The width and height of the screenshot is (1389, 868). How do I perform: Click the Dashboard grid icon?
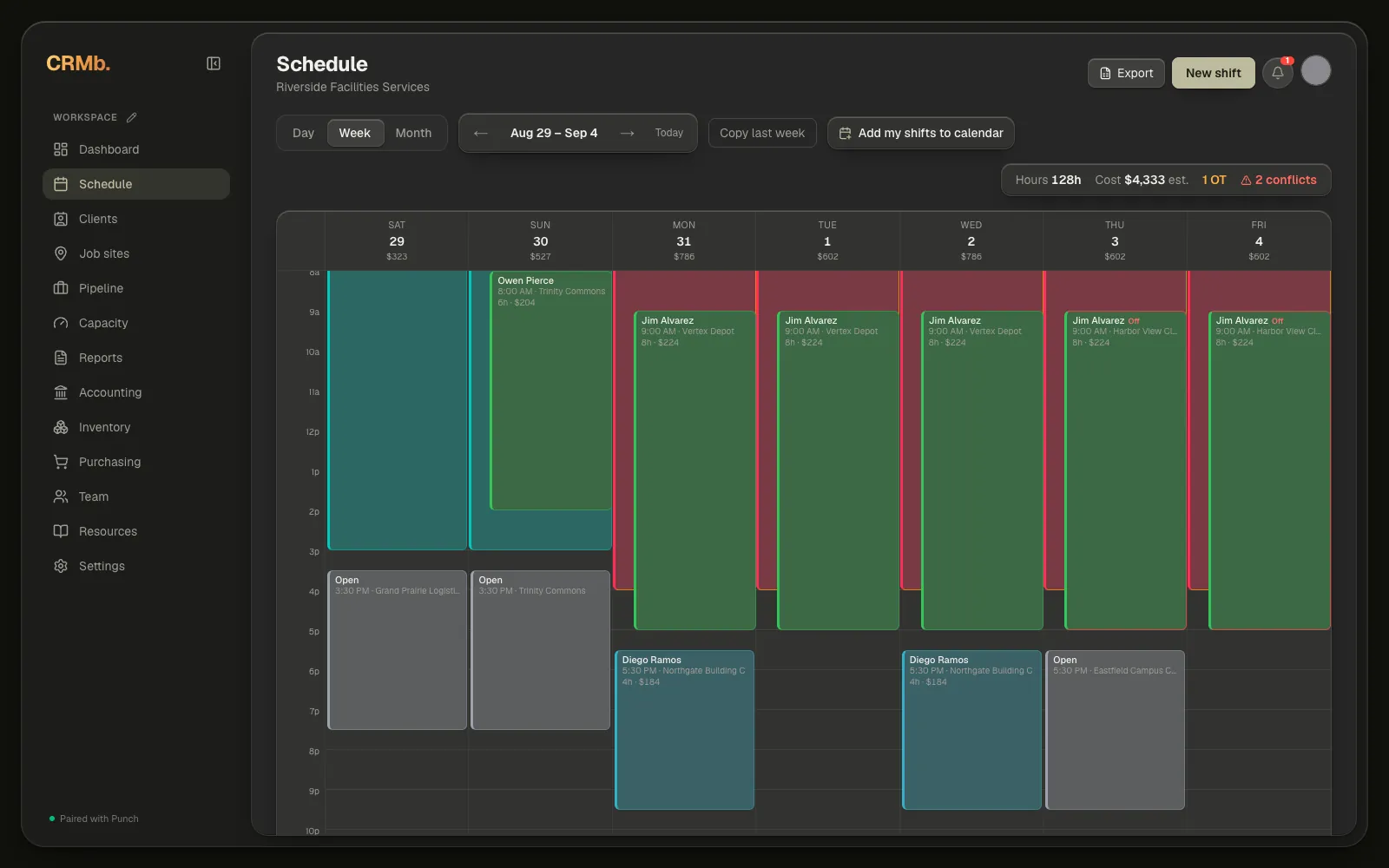61,149
